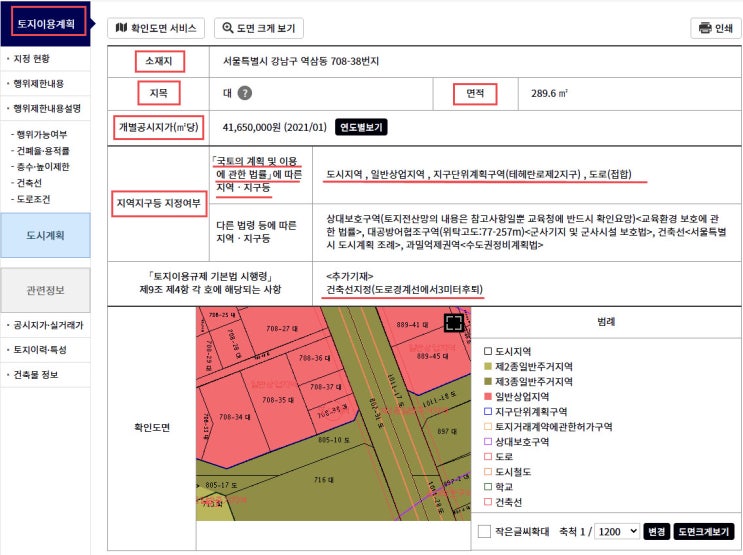The height and width of the screenshot is (555, 743).
Task: Click 일반상업지역 red legend swatch
Action: click(x=488, y=396)
